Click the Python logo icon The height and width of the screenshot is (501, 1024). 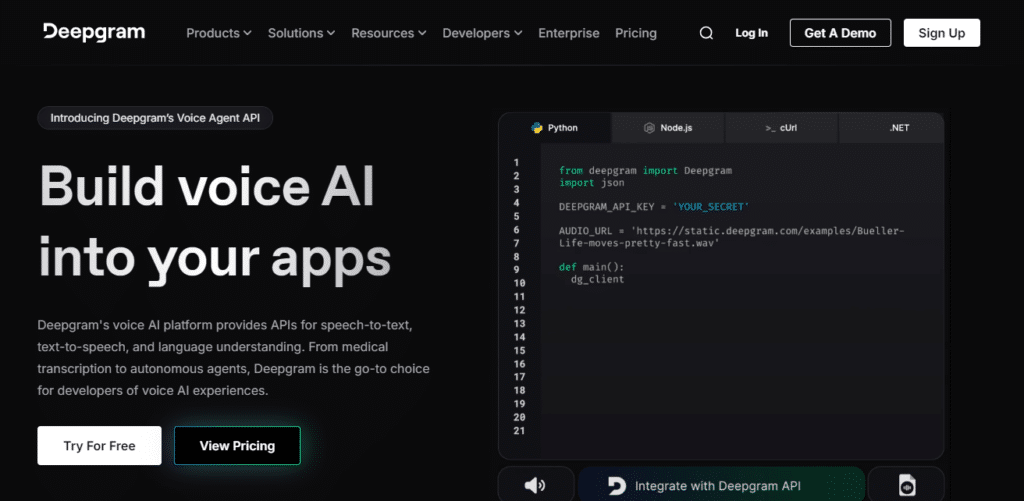[x=537, y=128]
